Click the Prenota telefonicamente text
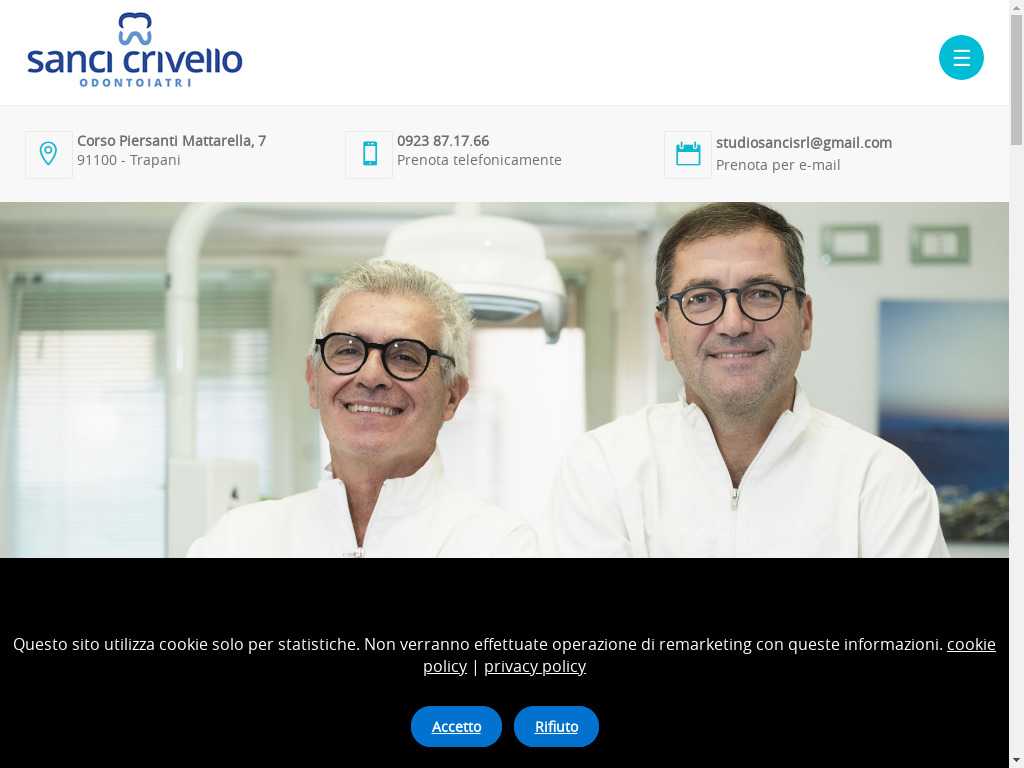Screen dimensions: 1024x768 [x=479, y=160]
